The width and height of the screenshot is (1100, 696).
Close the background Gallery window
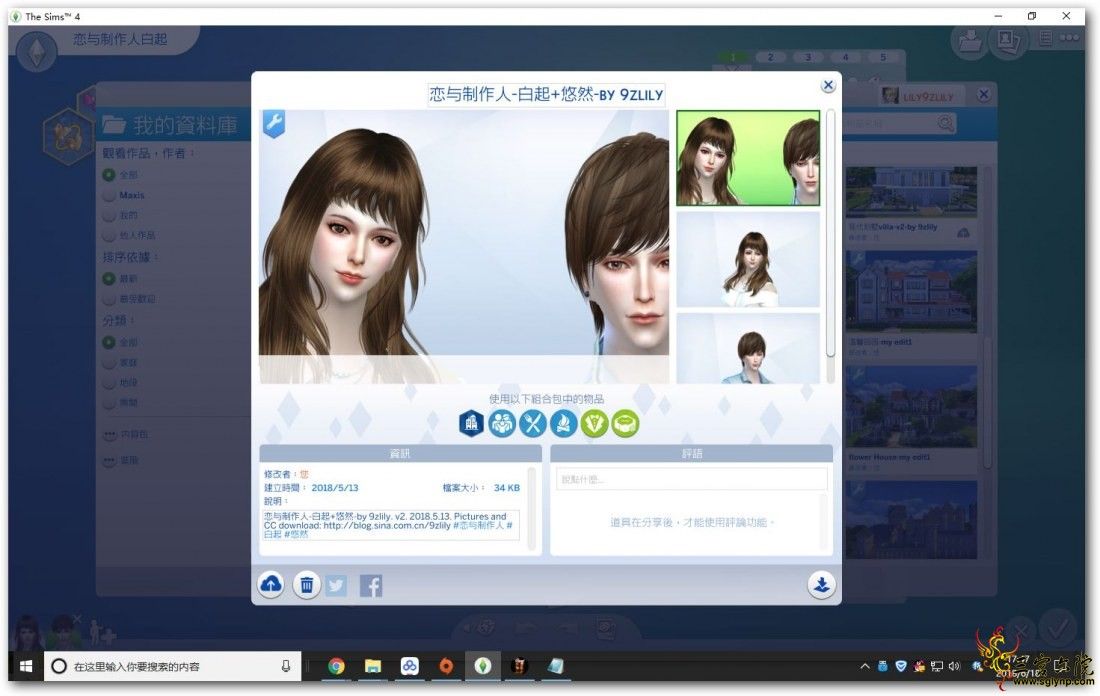(984, 94)
